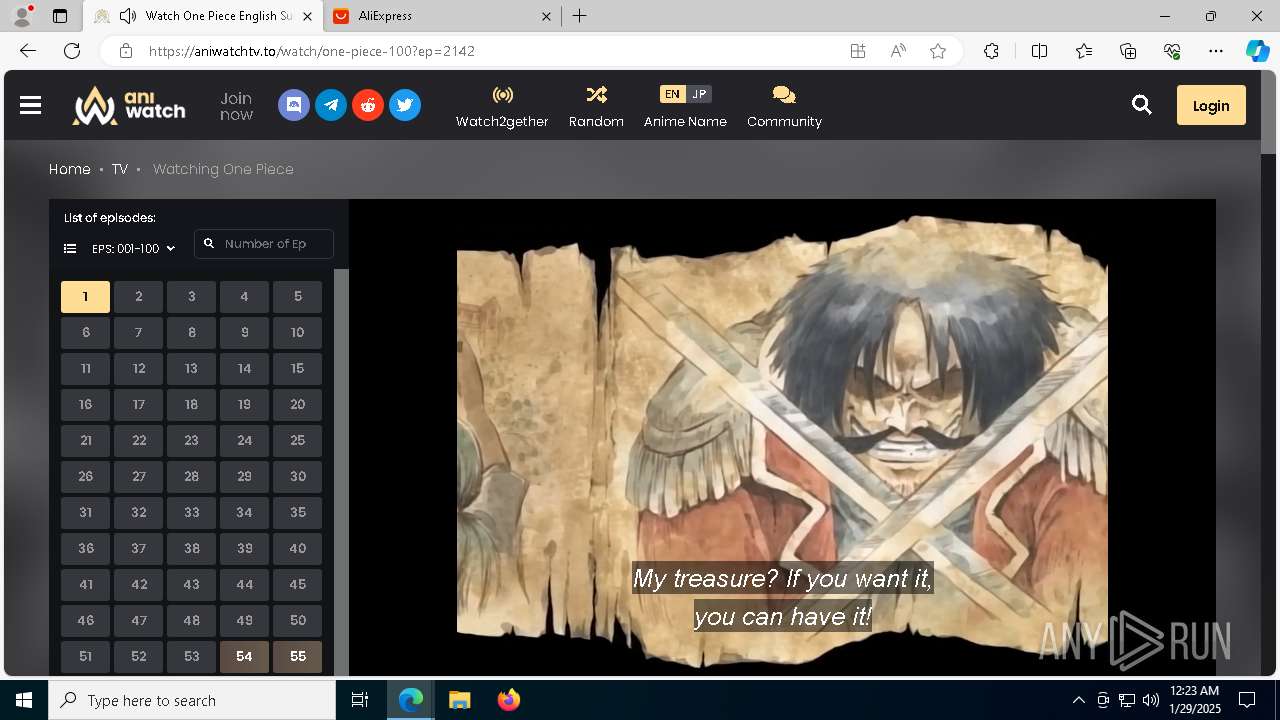Open the Discord social link
This screenshot has height=720, width=1280.
pos(294,105)
